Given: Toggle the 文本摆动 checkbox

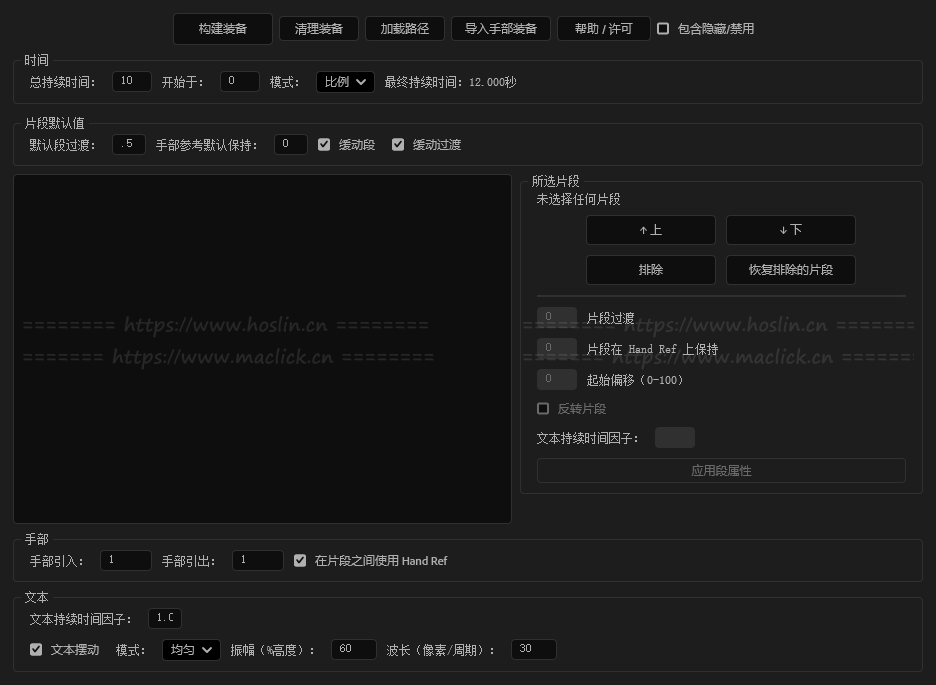Looking at the screenshot, I should [36, 650].
